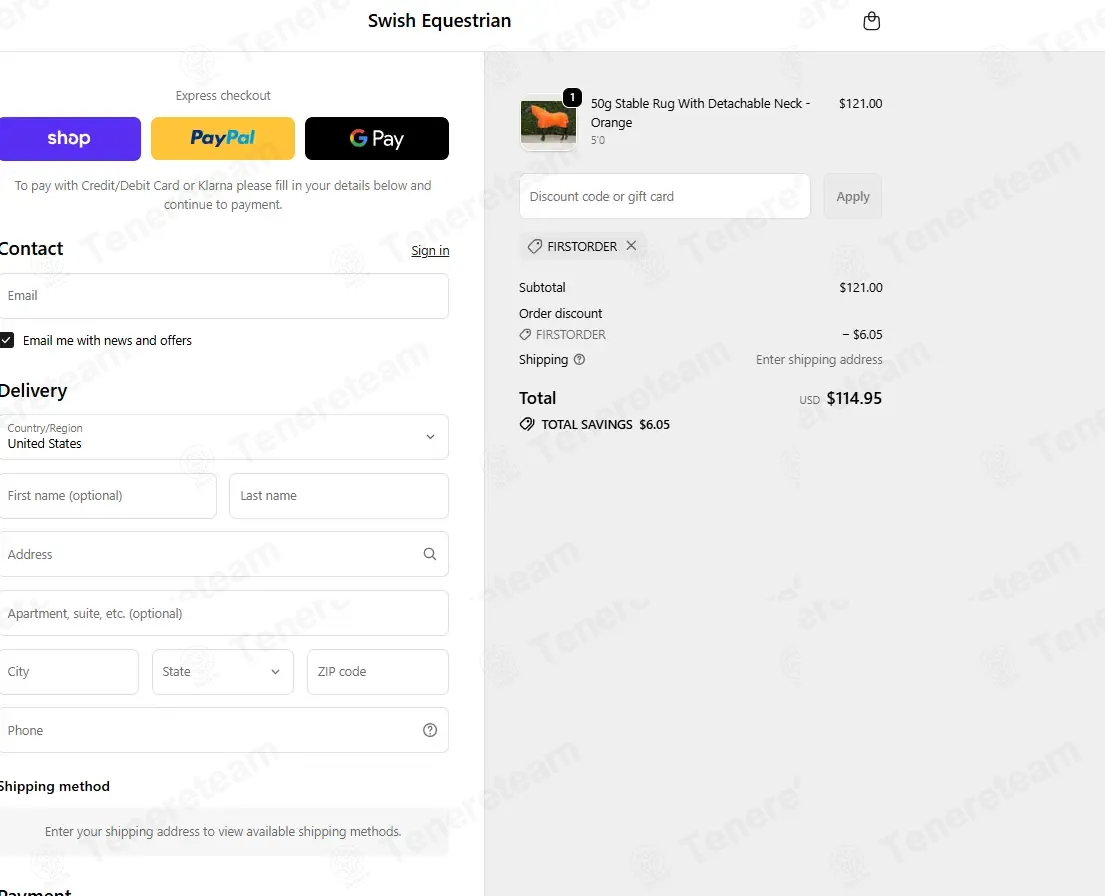This screenshot has width=1105, height=896.
Task: Click the stable rug product thumbnail
Action: [x=548, y=122]
